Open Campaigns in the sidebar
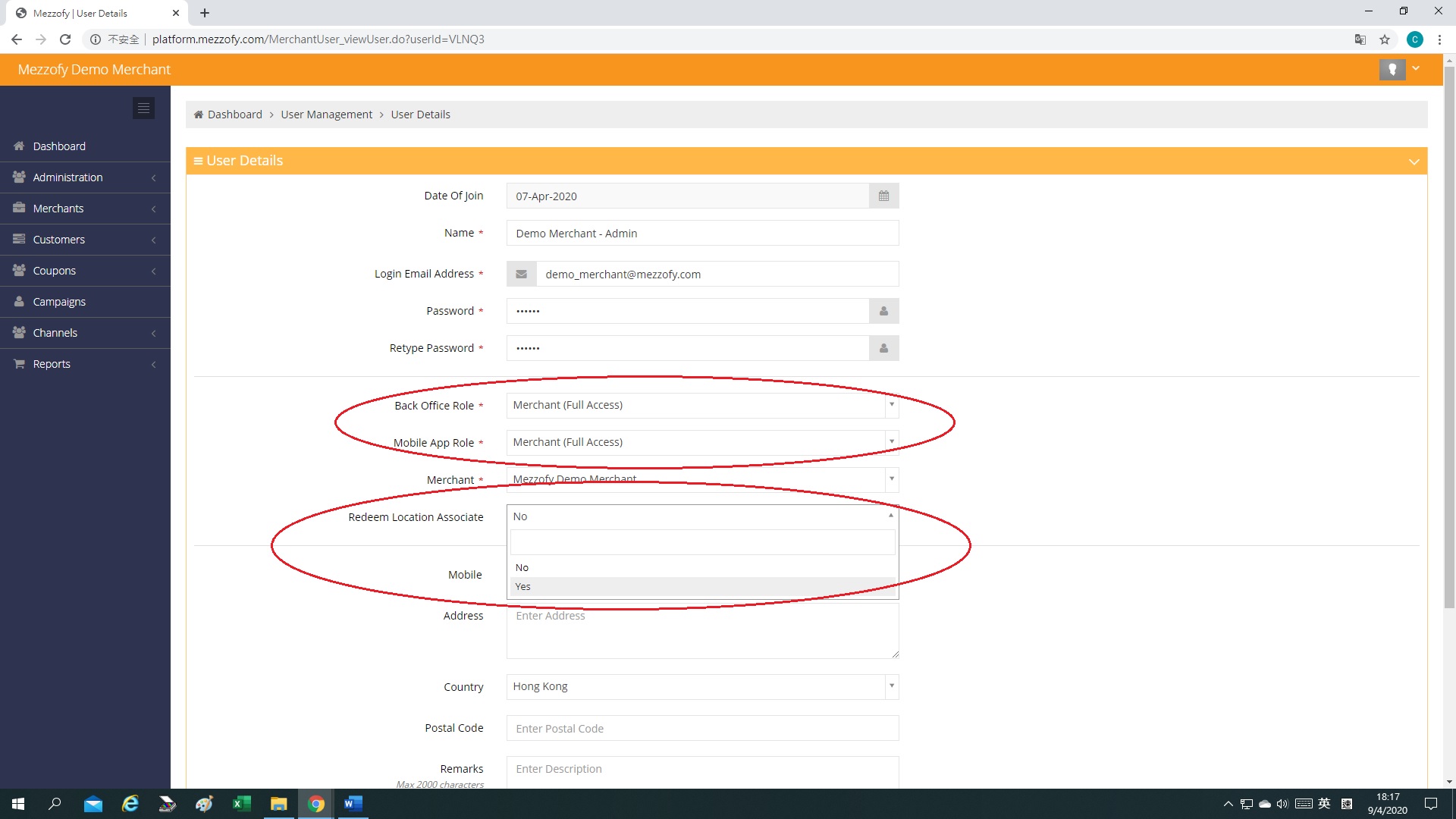This screenshot has height=819, width=1456. (85, 302)
